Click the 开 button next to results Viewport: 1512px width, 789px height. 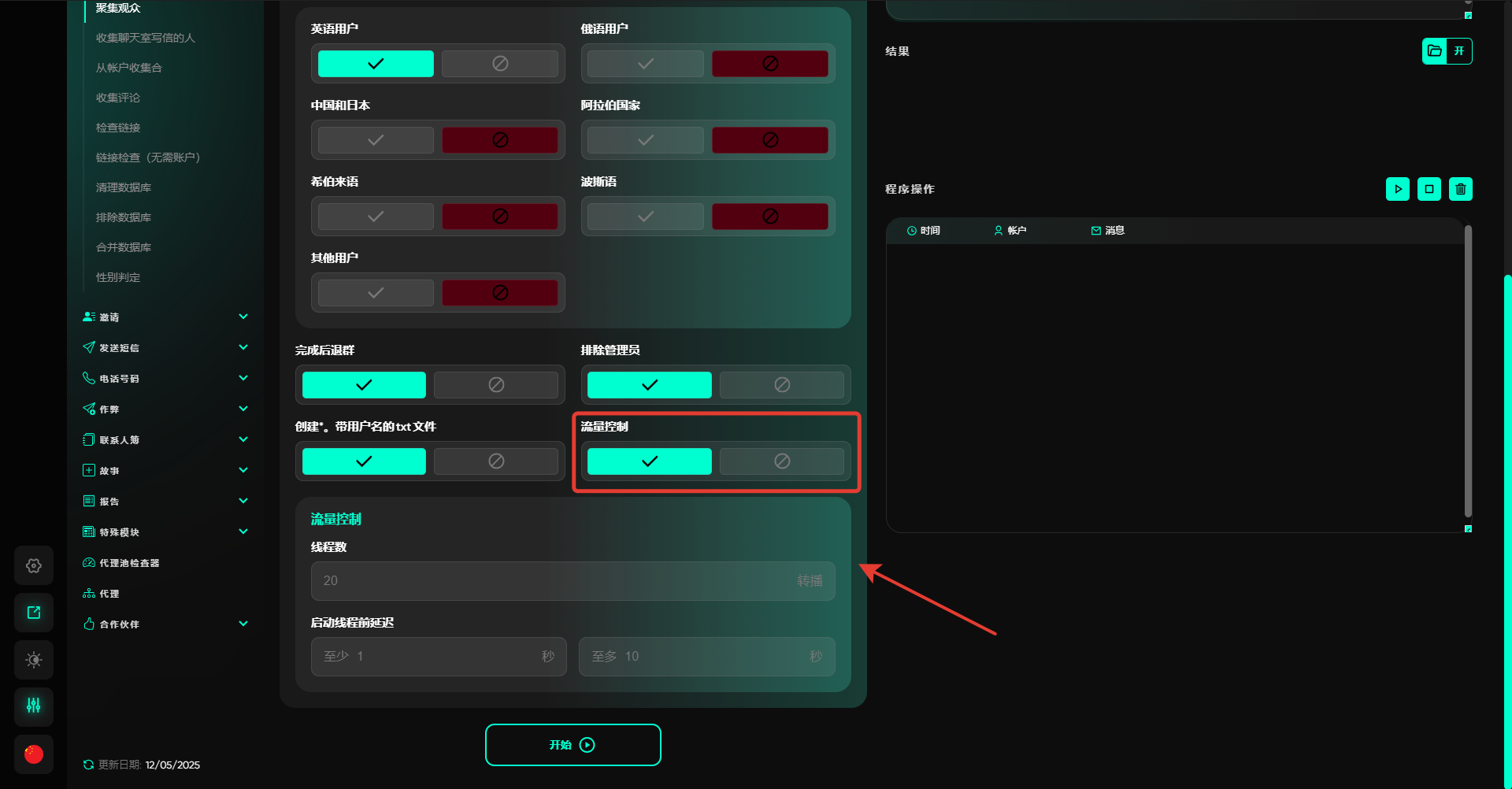1459,51
